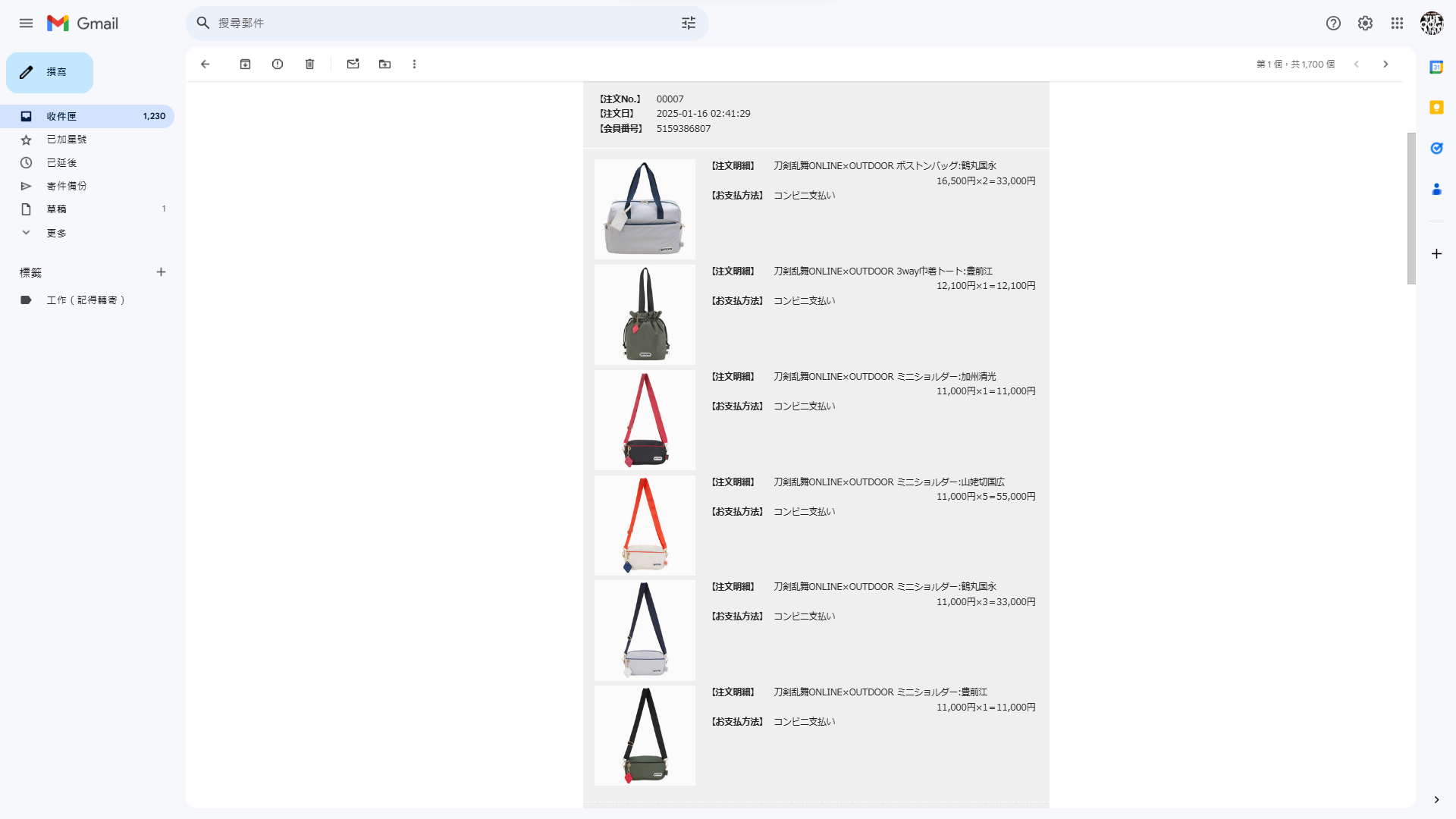Open the account profile avatar
1456x819 pixels.
click(x=1431, y=24)
